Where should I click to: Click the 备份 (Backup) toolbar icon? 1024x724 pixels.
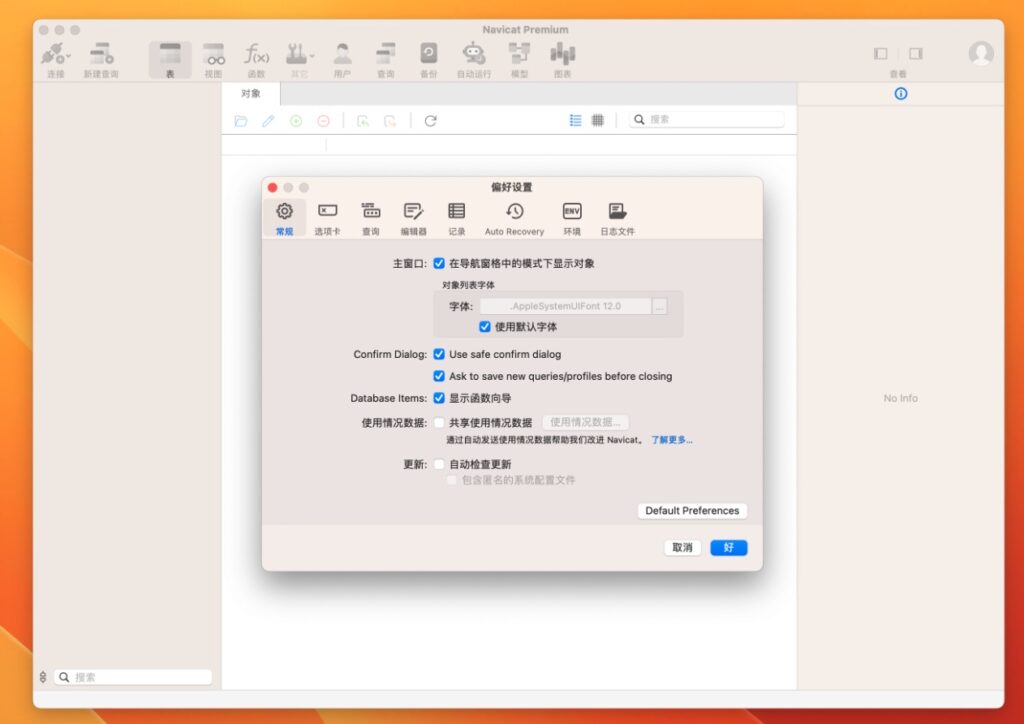click(428, 57)
